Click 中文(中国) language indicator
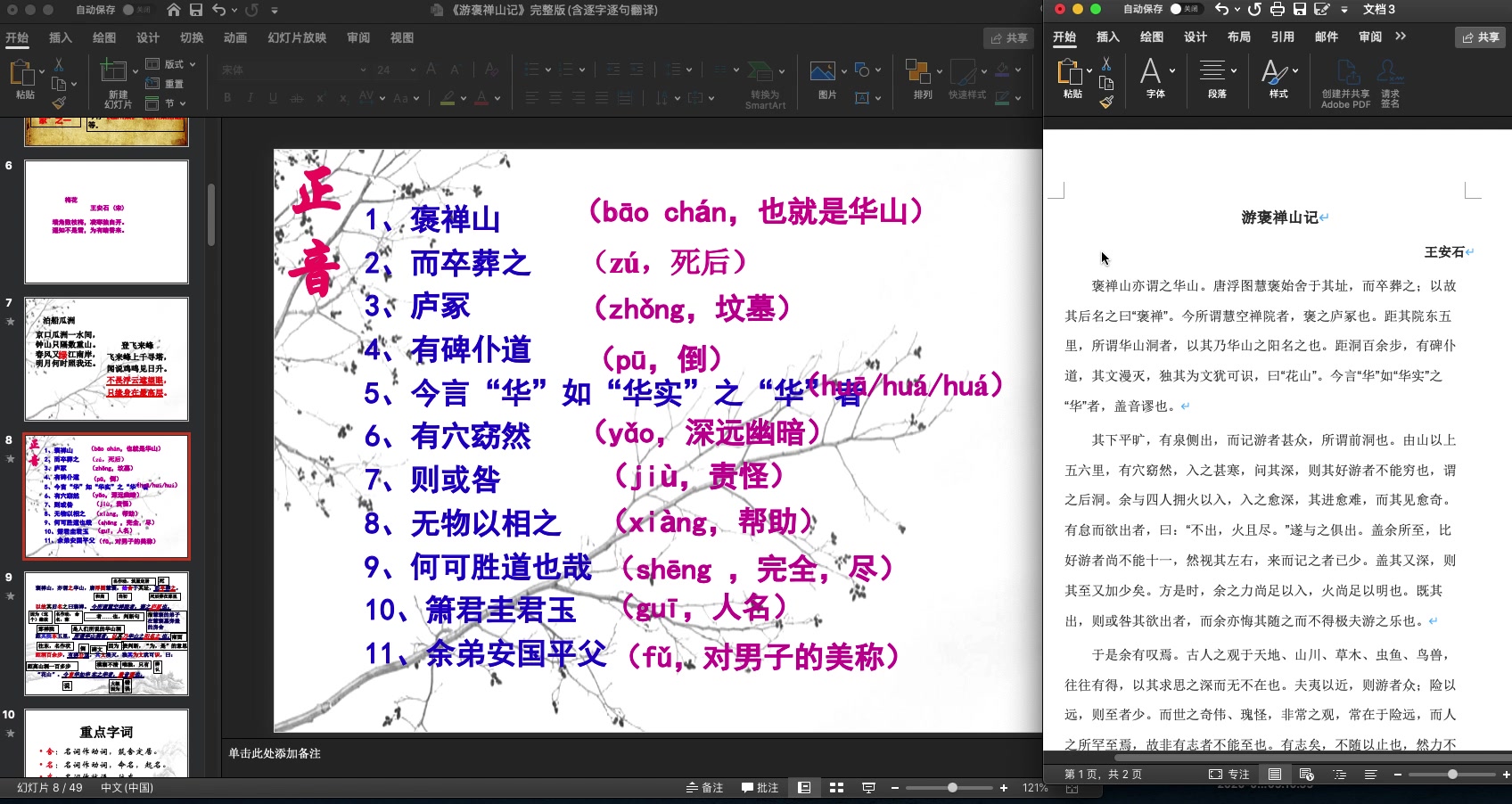This screenshot has height=804, width=1512. tap(127, 788)
